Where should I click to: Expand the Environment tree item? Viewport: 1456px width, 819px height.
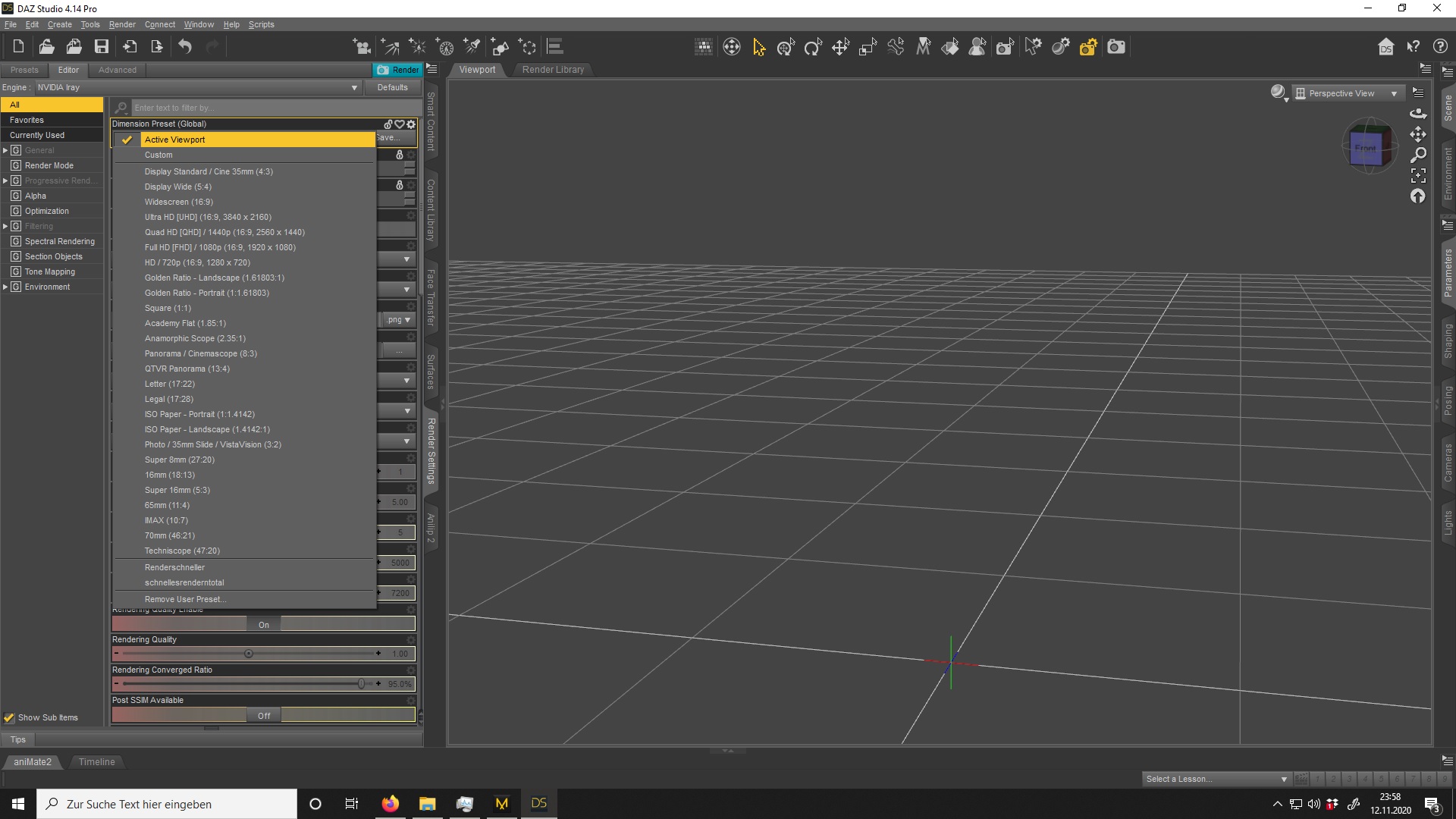[5, 287]
